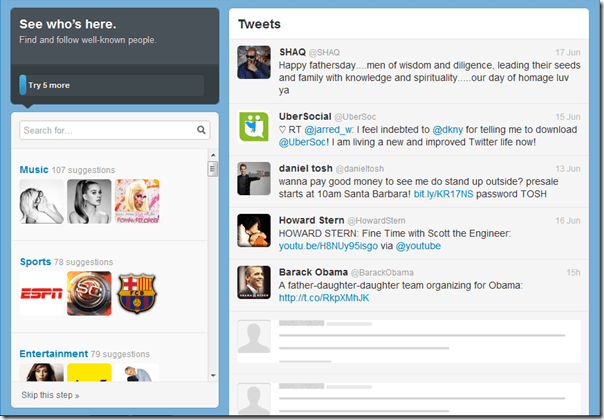Click the @danieltosh handle
The image size is (604, 420).
[x=360, y=169]
